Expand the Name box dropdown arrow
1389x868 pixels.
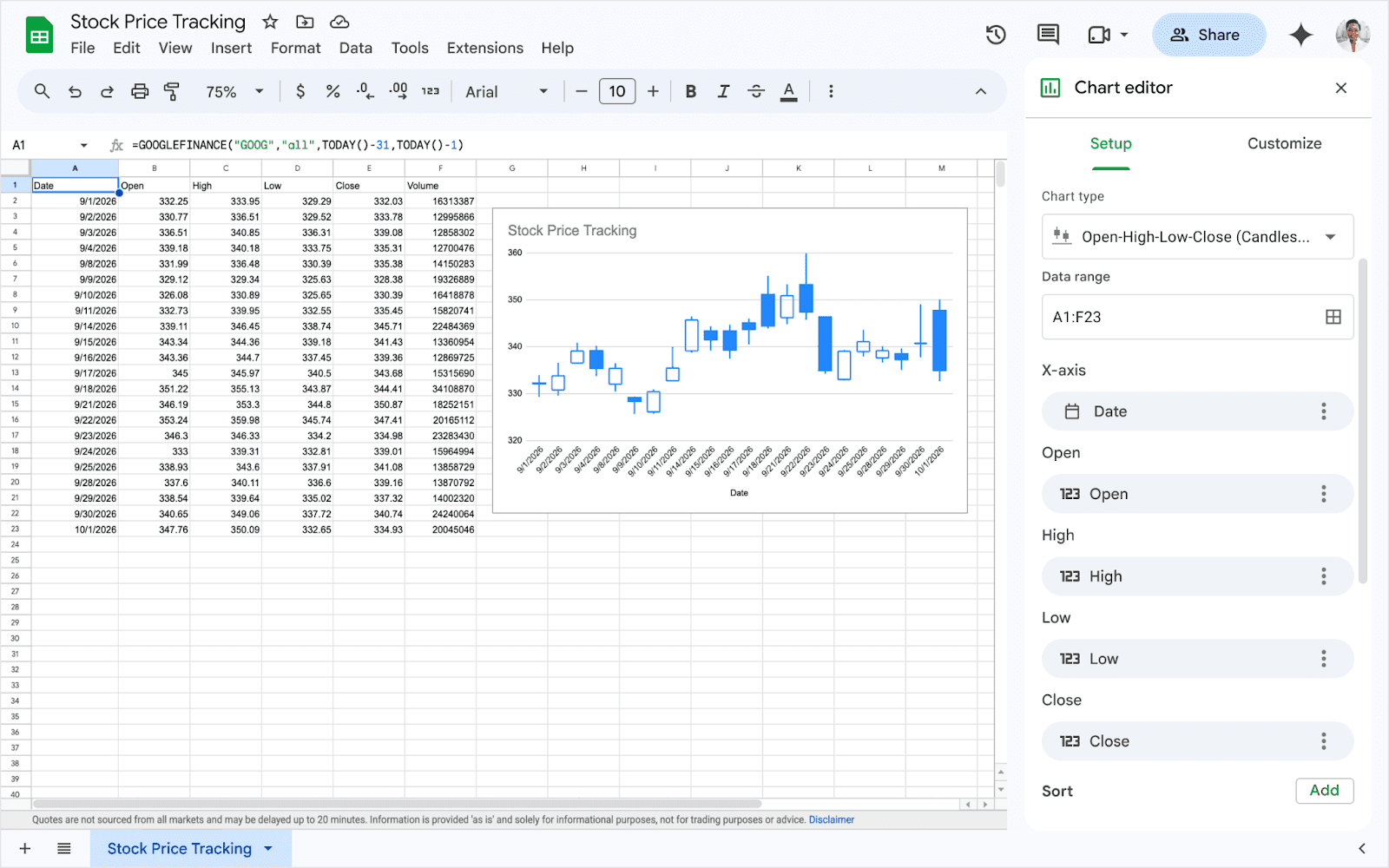[x=83, y=145]
